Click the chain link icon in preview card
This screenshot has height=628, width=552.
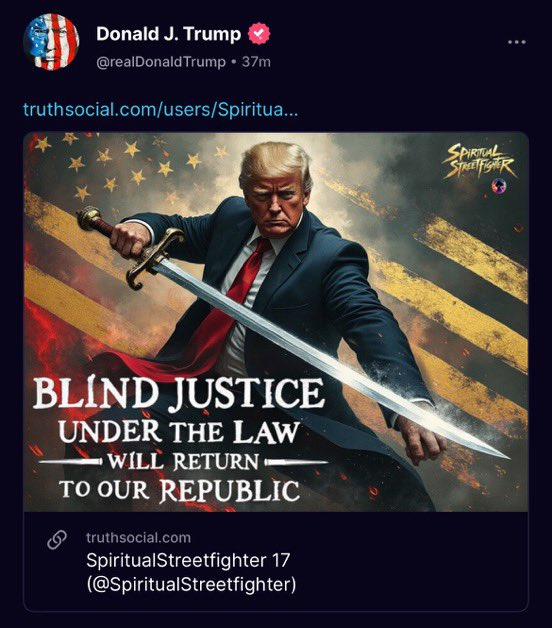coord(57,540)
